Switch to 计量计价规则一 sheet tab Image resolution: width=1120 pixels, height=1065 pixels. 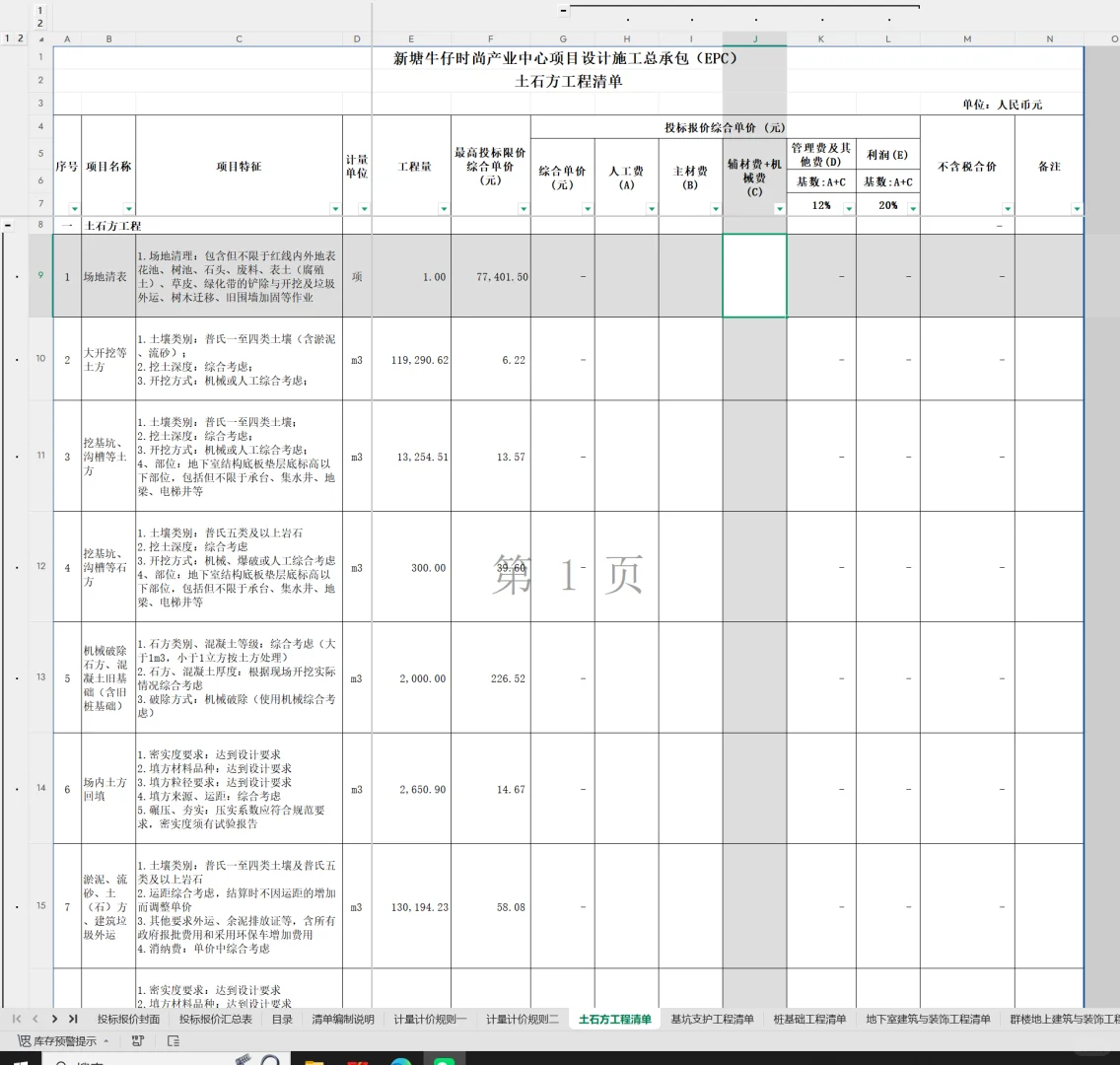coord(430,1020)
